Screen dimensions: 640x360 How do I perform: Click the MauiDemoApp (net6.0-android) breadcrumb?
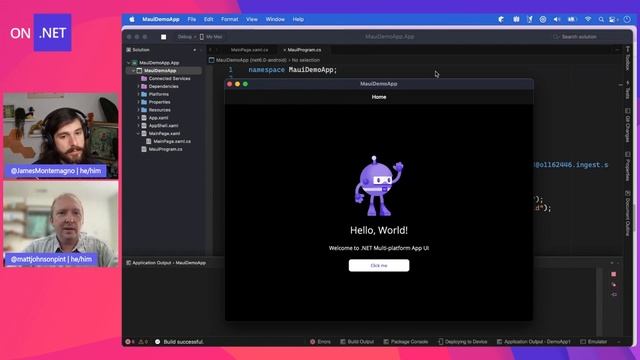[251, 60]
